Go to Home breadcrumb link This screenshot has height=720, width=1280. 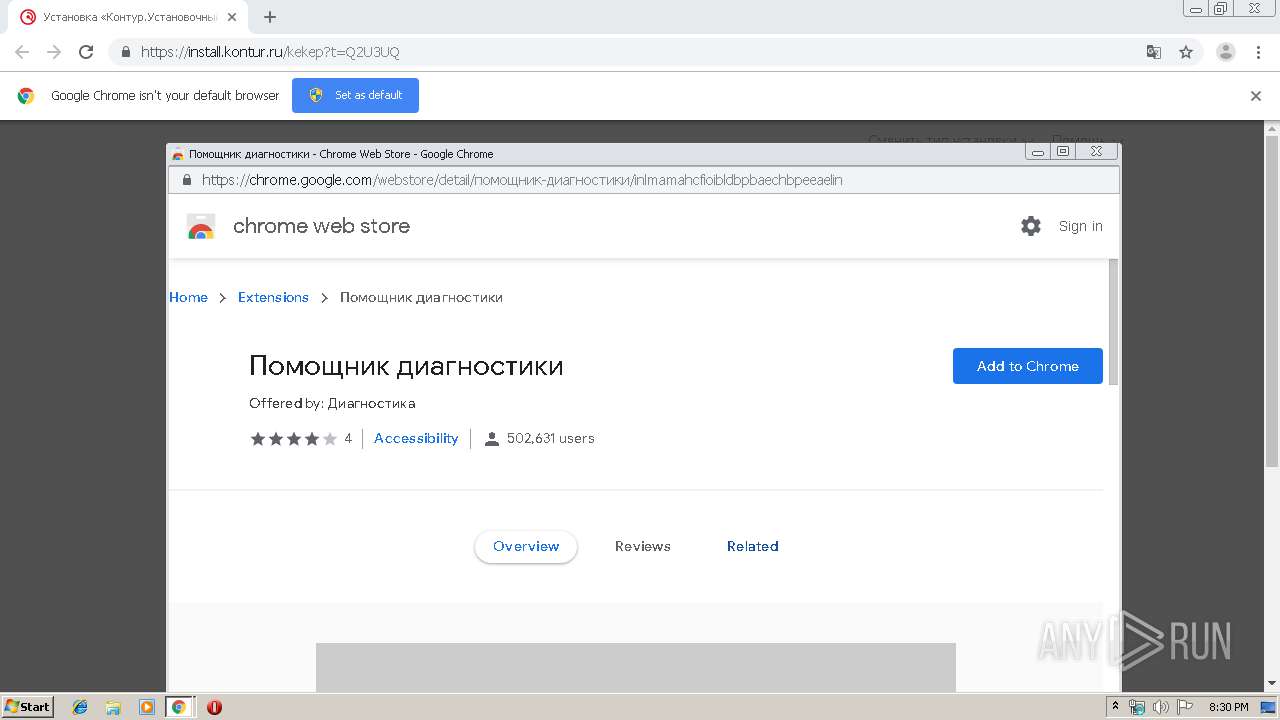point(188,297)
